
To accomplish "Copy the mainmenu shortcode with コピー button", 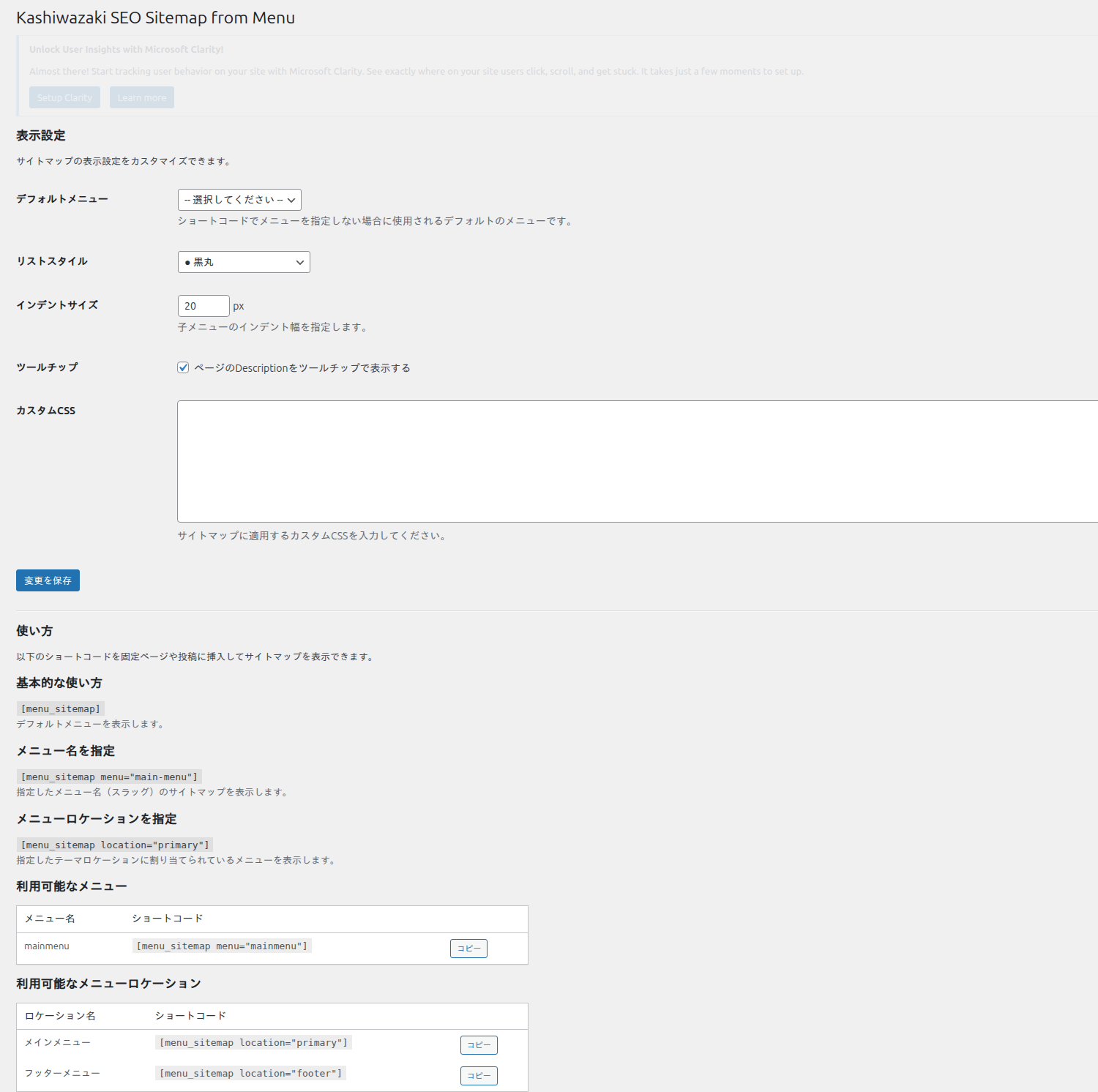I will (468, 948).
